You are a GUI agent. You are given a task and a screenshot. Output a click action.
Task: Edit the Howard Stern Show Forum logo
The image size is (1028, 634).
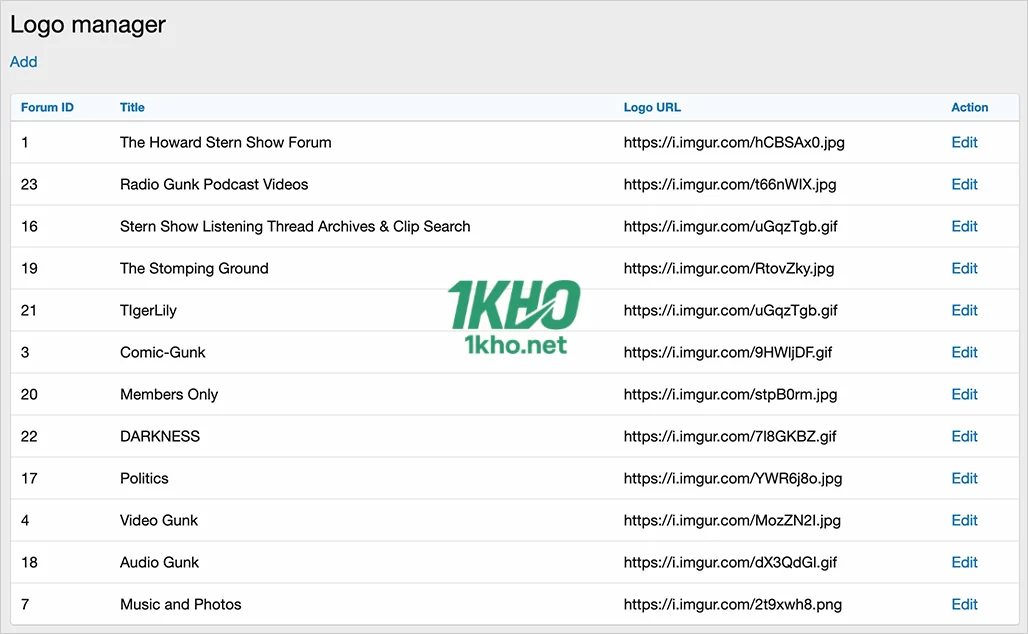(x=963, y=142)
